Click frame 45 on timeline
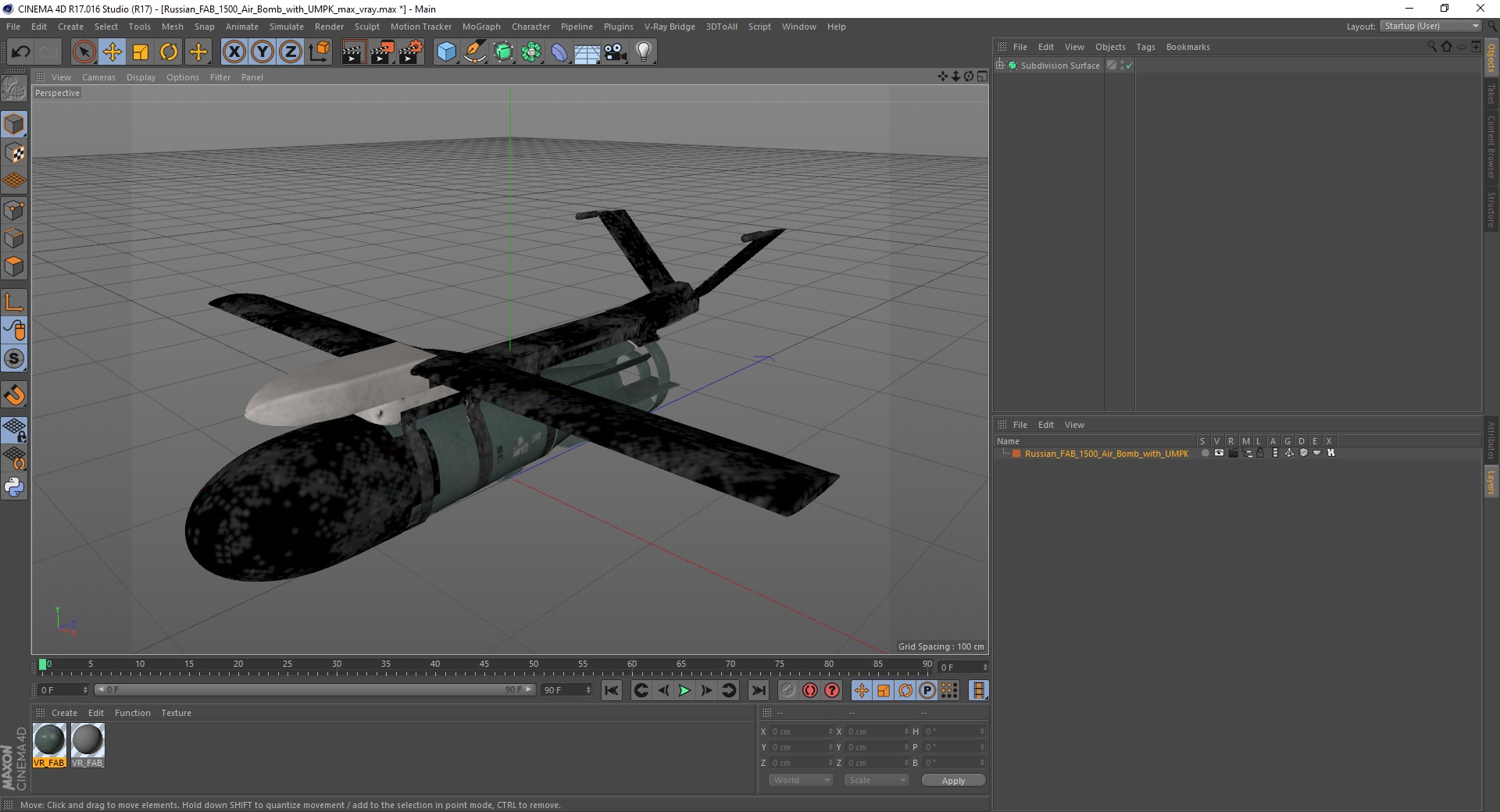Image resolution: width=1500 pixels, height=812 pixels. point(484,665)
